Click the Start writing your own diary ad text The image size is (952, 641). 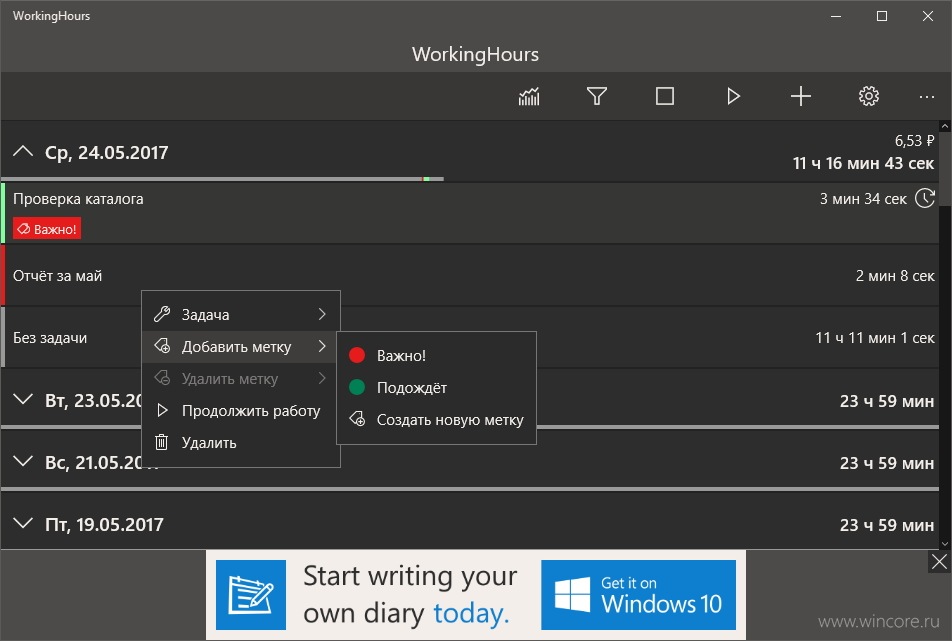[x=410, y=595]
